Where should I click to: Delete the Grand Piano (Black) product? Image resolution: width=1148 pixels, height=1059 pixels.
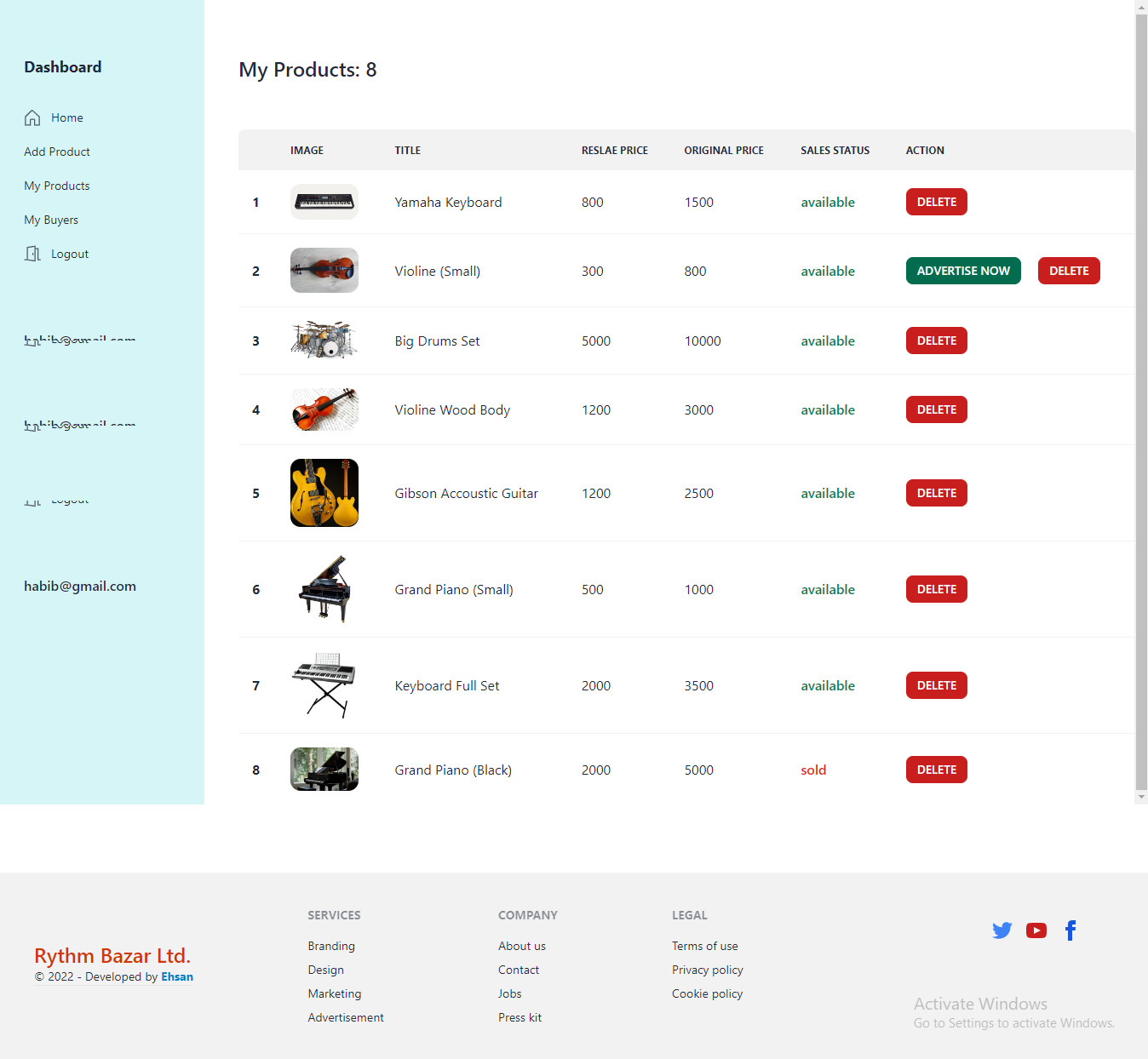click(936, 769)
